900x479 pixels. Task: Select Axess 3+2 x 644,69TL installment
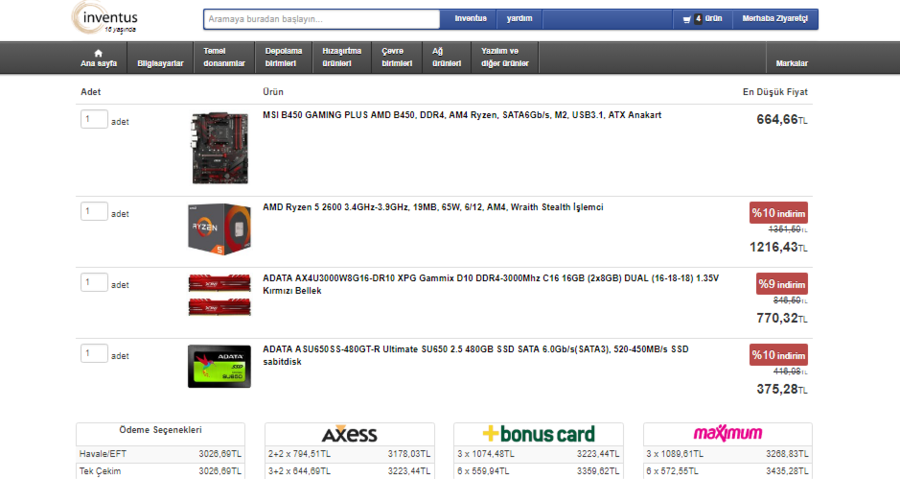click(x=349, y=471)
